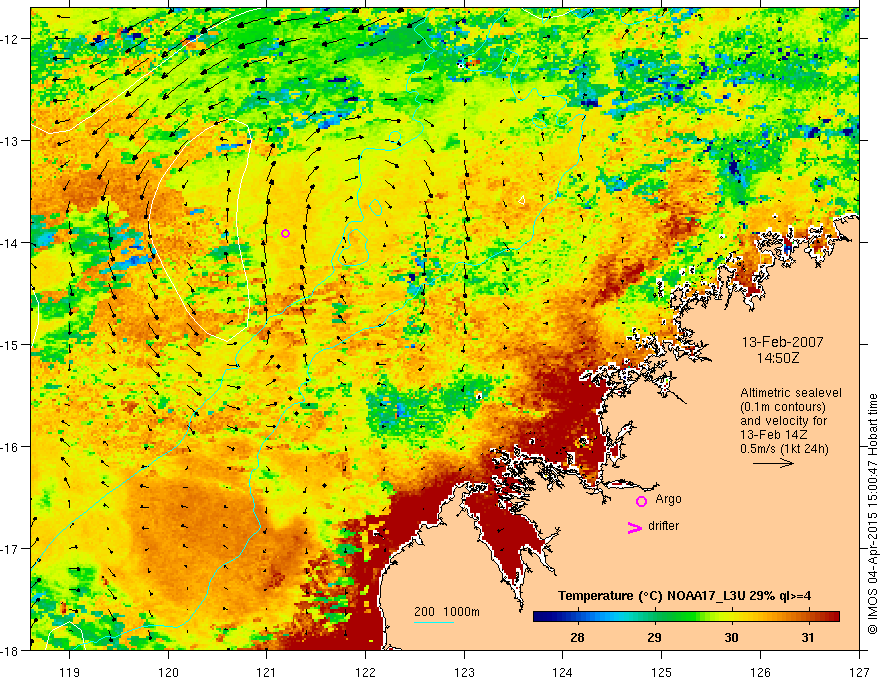Click the latitude axis label -16

click(11, 447)
